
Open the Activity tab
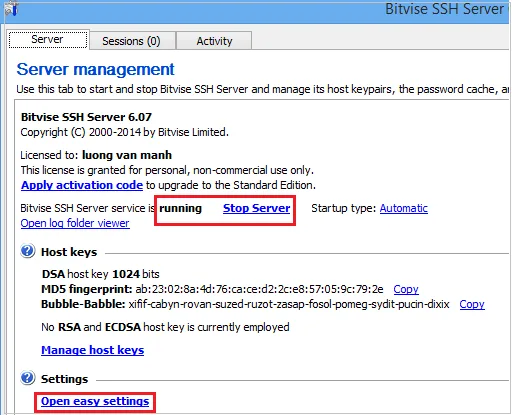[214, 41]
